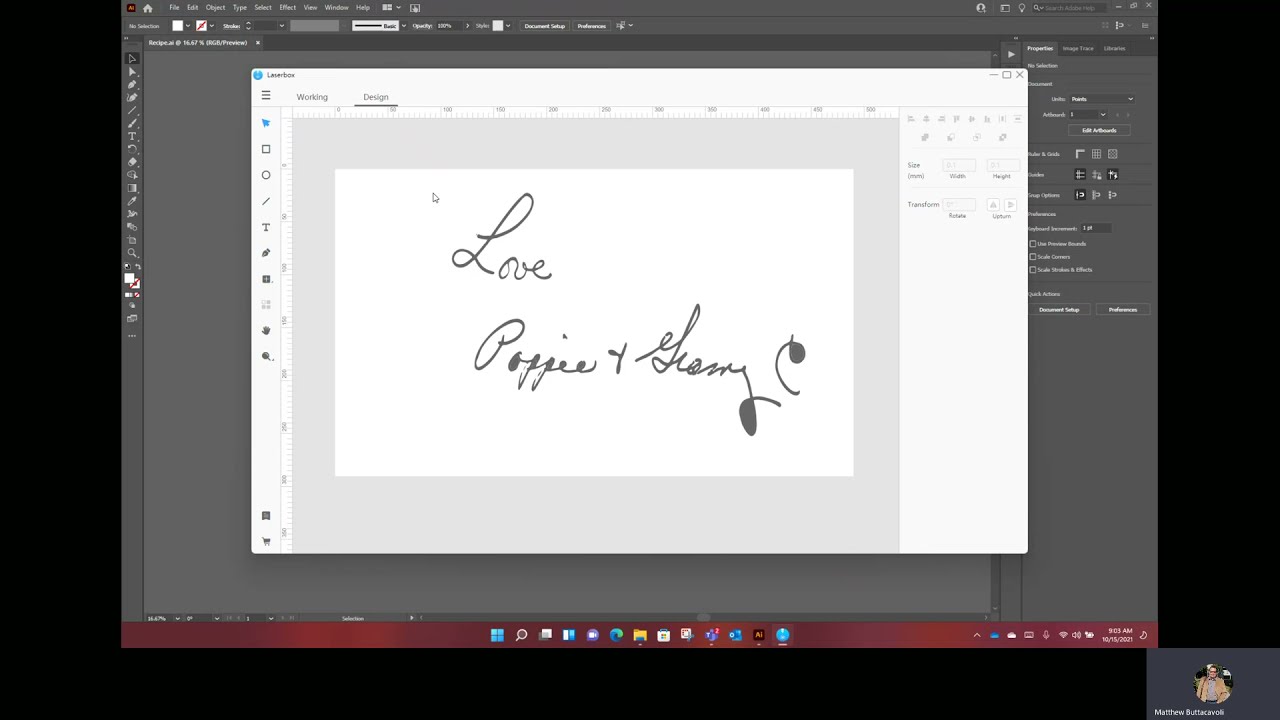Select Illustrator Eyedropper tool
The width and height of the screenshot is (1280, 720).
(131, 201)
